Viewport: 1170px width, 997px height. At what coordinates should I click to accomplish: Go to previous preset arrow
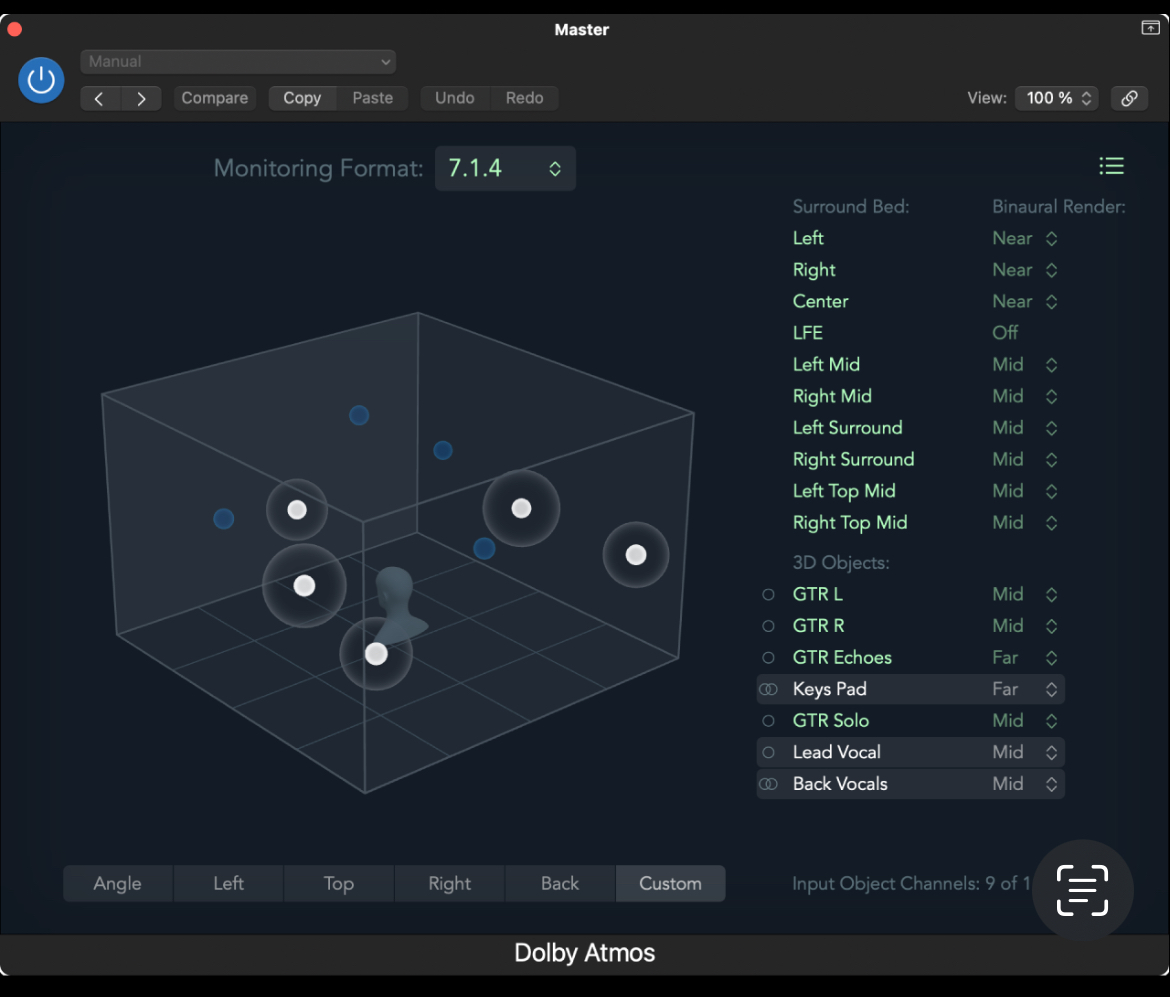tap(100, 99)
